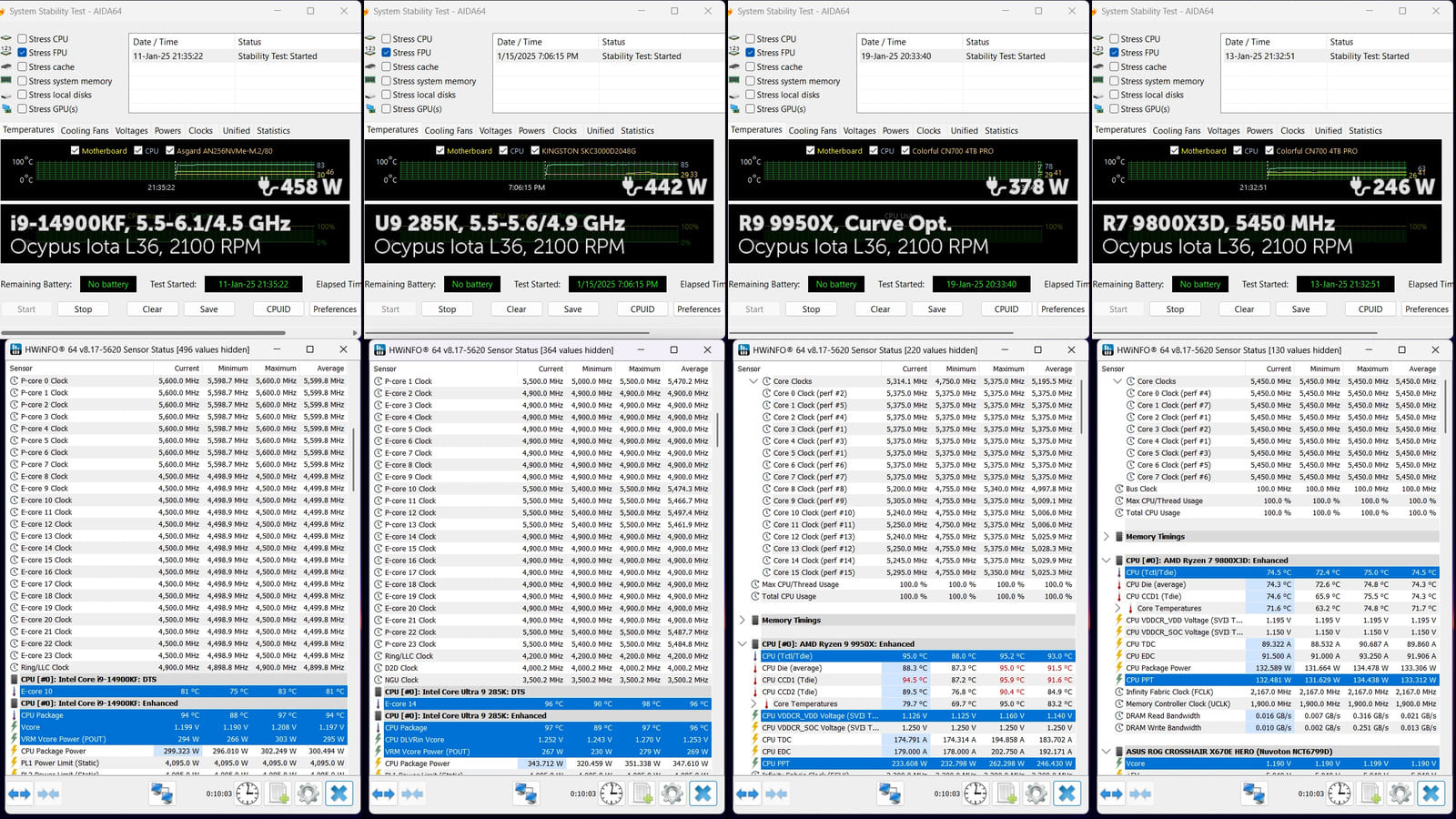This screenshot has height=819, width=1456.
Task: Enable Stress local disks in R9 9950X AIDA64 window
Action: (x=750, y=95)
